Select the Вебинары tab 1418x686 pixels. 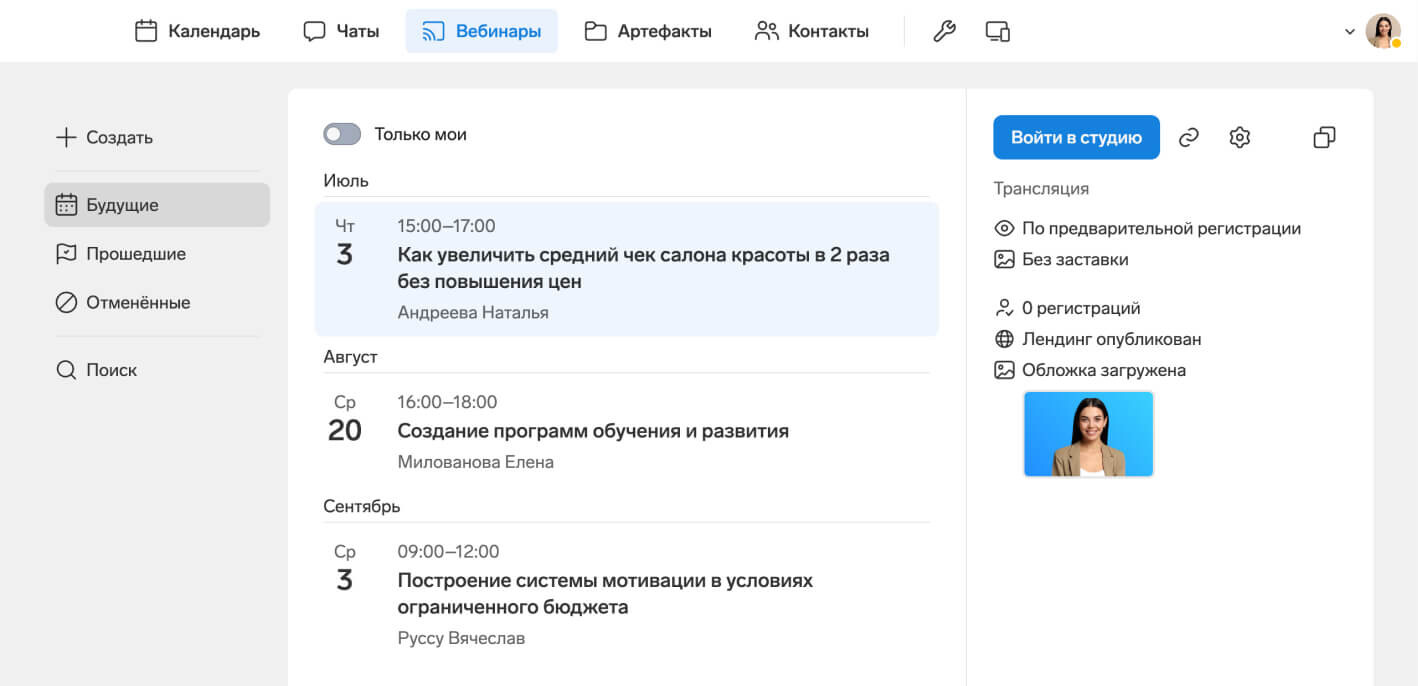481,31
